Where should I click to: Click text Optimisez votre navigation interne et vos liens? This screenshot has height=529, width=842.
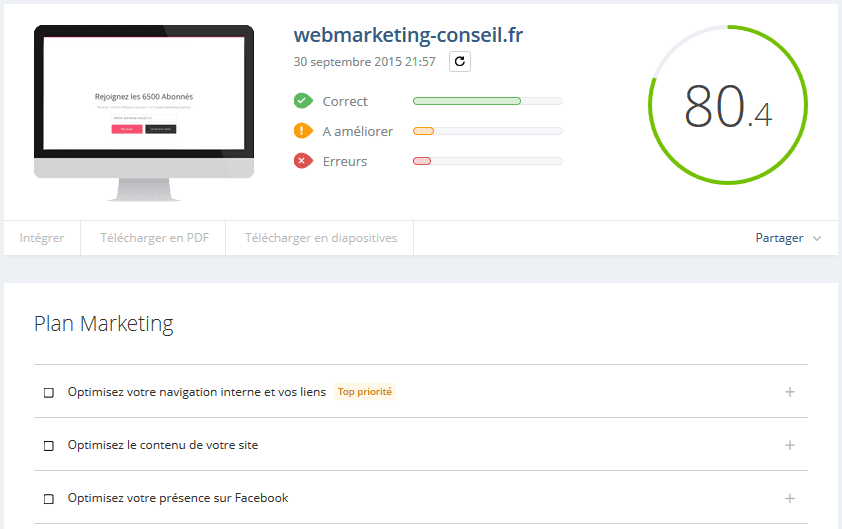197,392
